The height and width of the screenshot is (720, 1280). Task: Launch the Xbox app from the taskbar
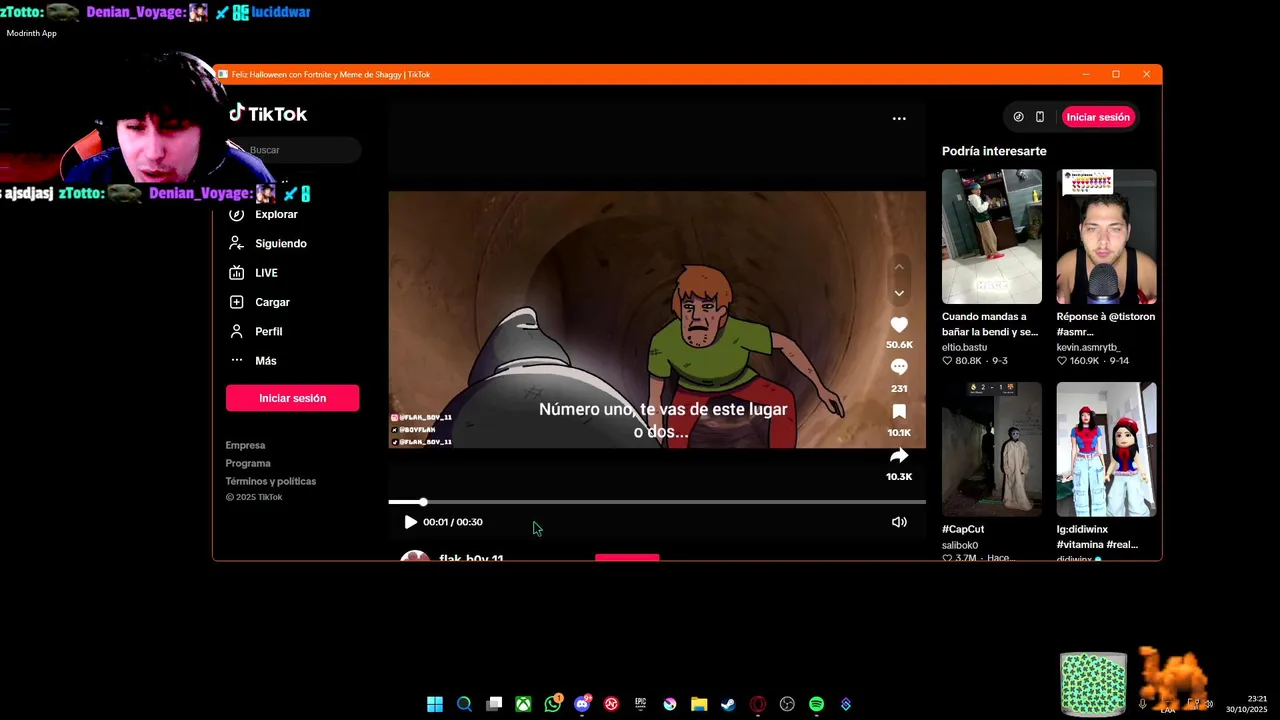coord(523,704)
